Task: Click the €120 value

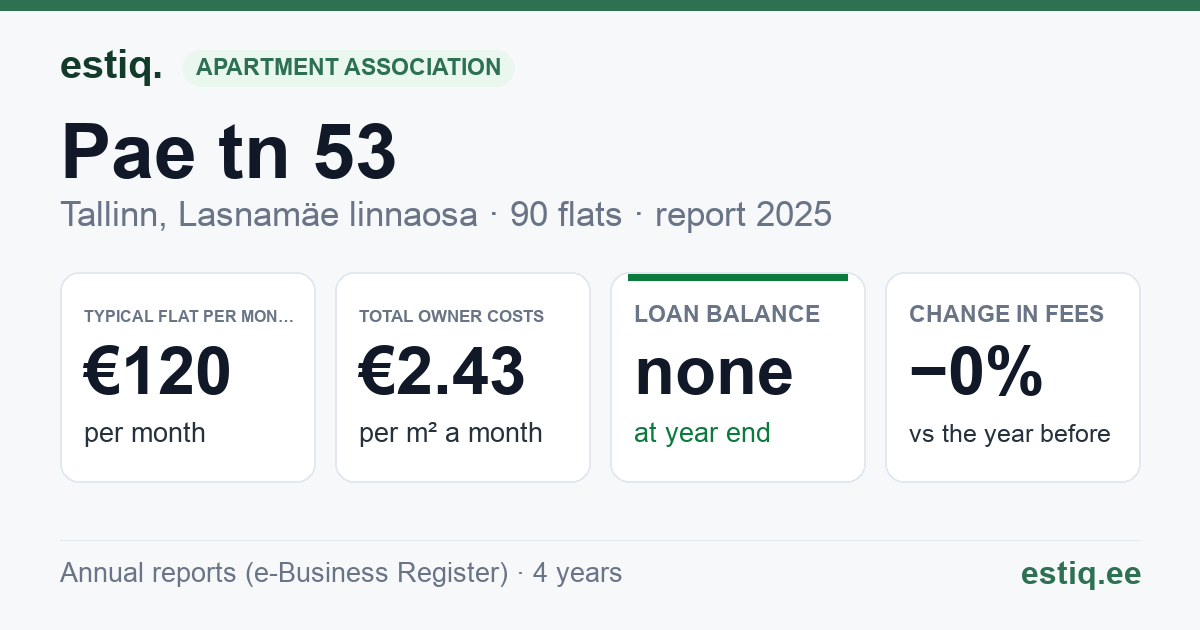Action: pos(157,372)
